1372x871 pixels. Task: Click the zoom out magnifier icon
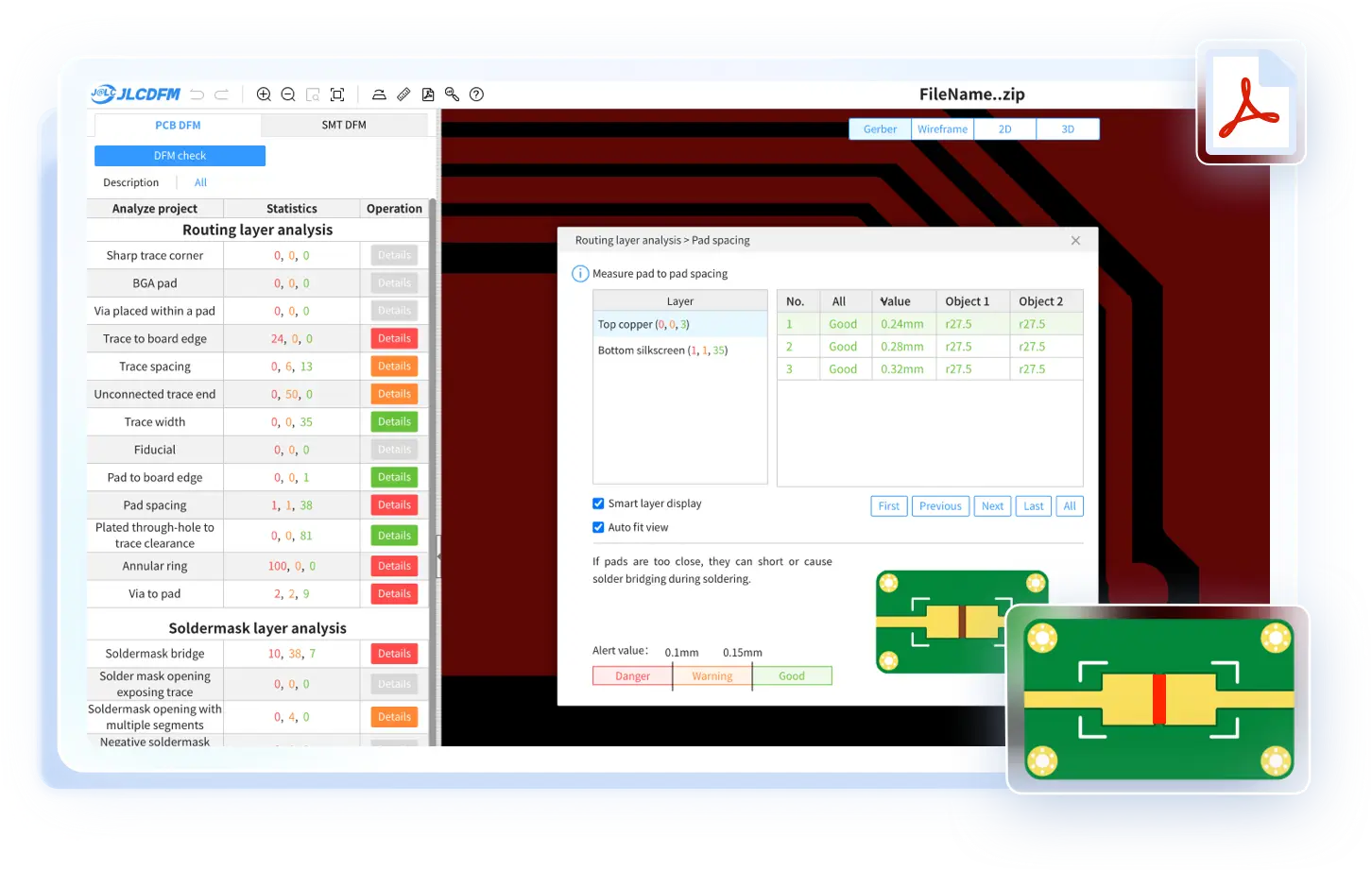pyautogui.click(x=288, y=94)
